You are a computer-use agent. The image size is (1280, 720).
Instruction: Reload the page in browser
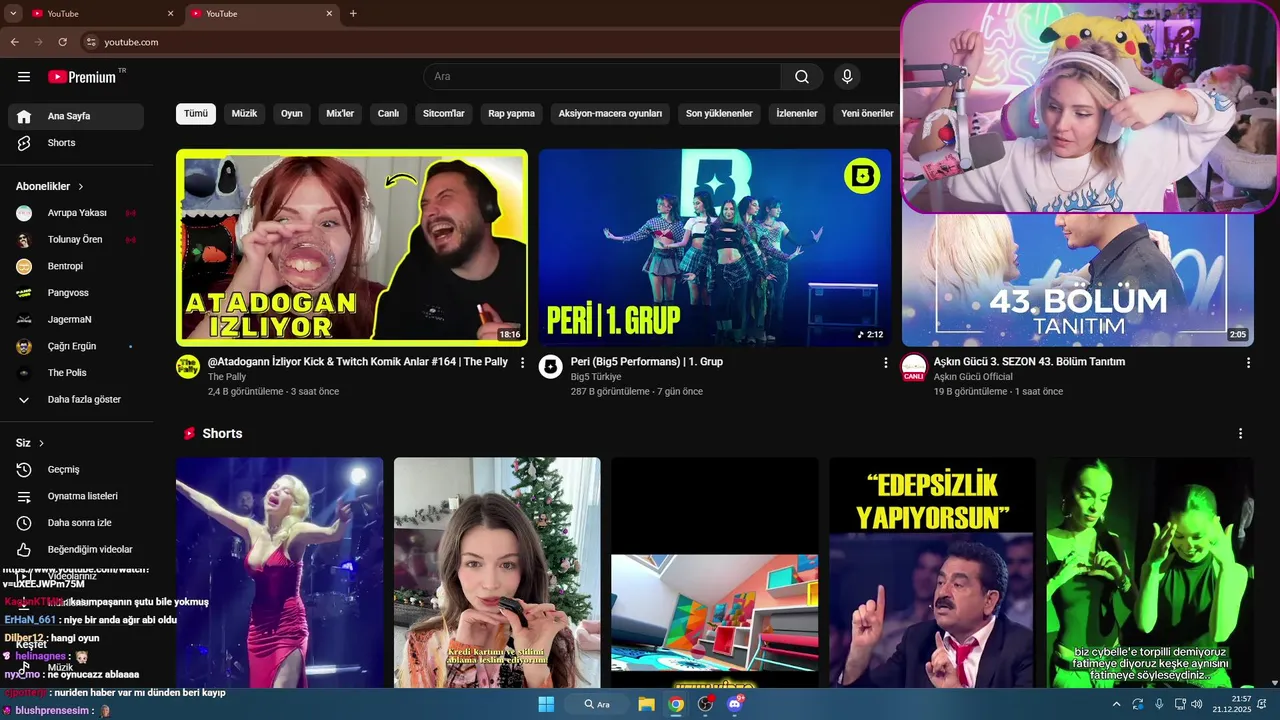(62, 42)
